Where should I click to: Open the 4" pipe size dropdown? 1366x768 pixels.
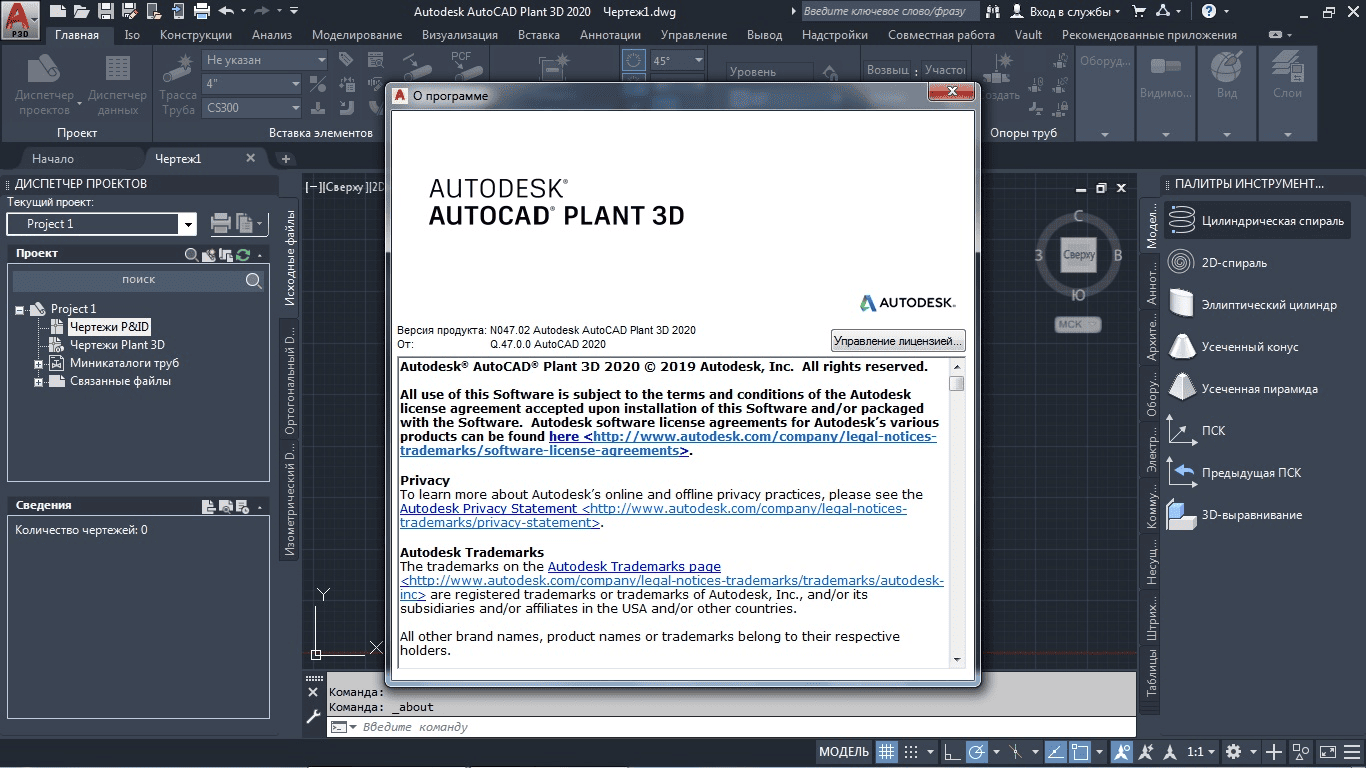[x=252, y=83]
